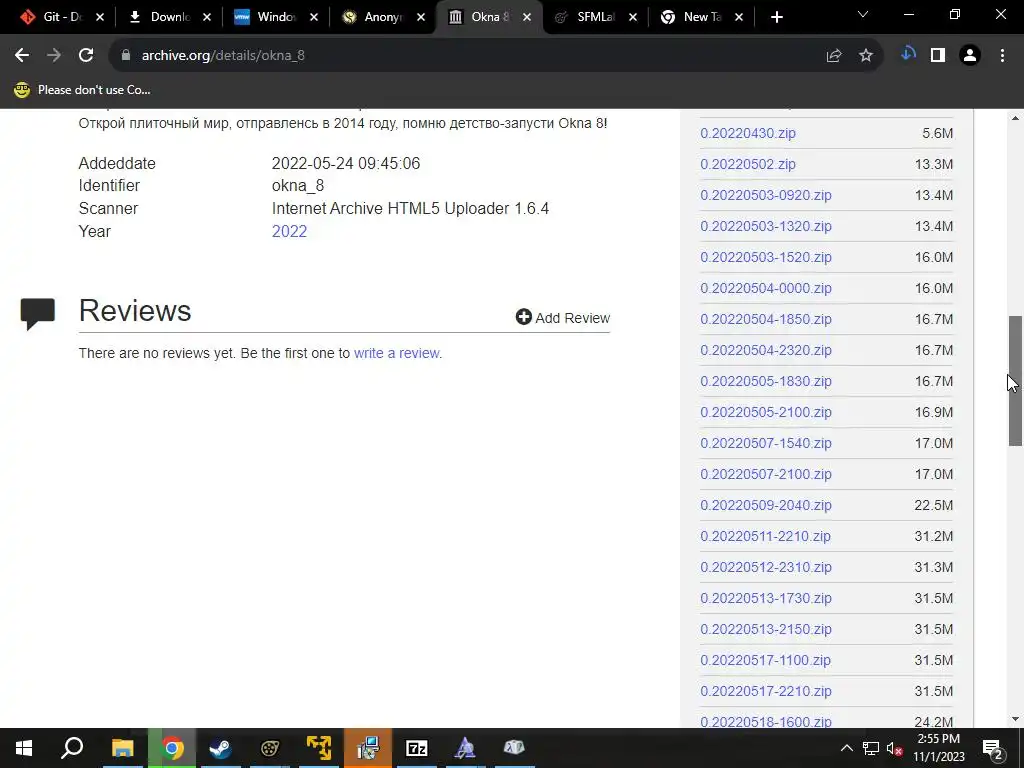1024x768 pixels.
Task: Go back using the browser back arrow
Action: (22, 56)
